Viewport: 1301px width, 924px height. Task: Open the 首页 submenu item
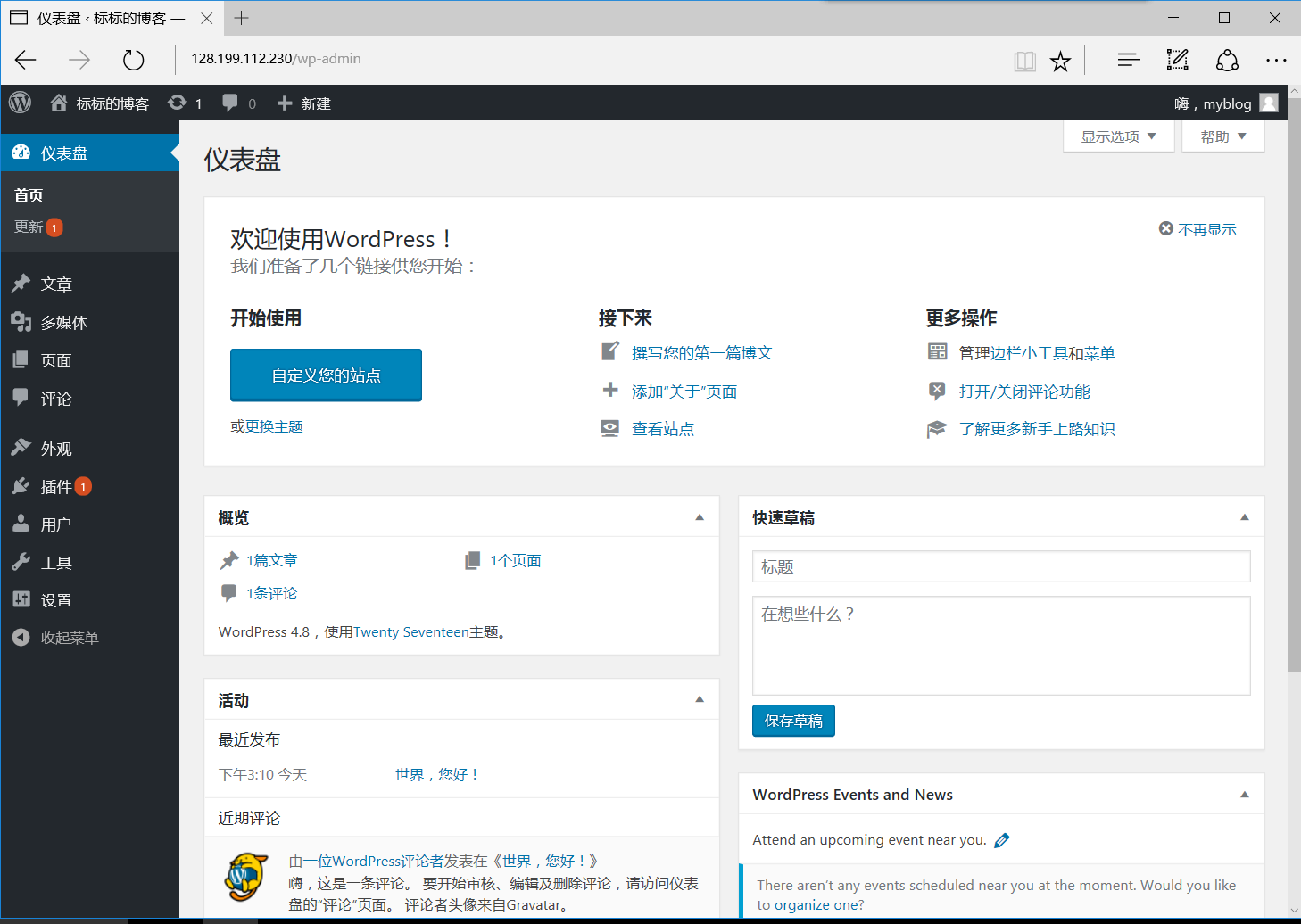29,195
